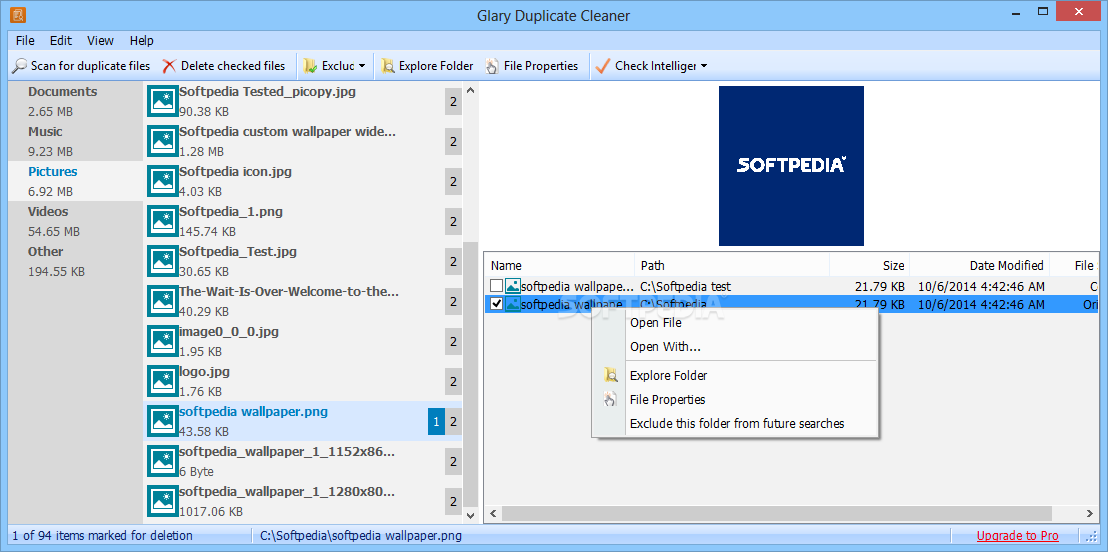Check the box for C:\Softpedia test file
The width and height of the screenshot is (1108, 552).
click(x=497, y=286)
